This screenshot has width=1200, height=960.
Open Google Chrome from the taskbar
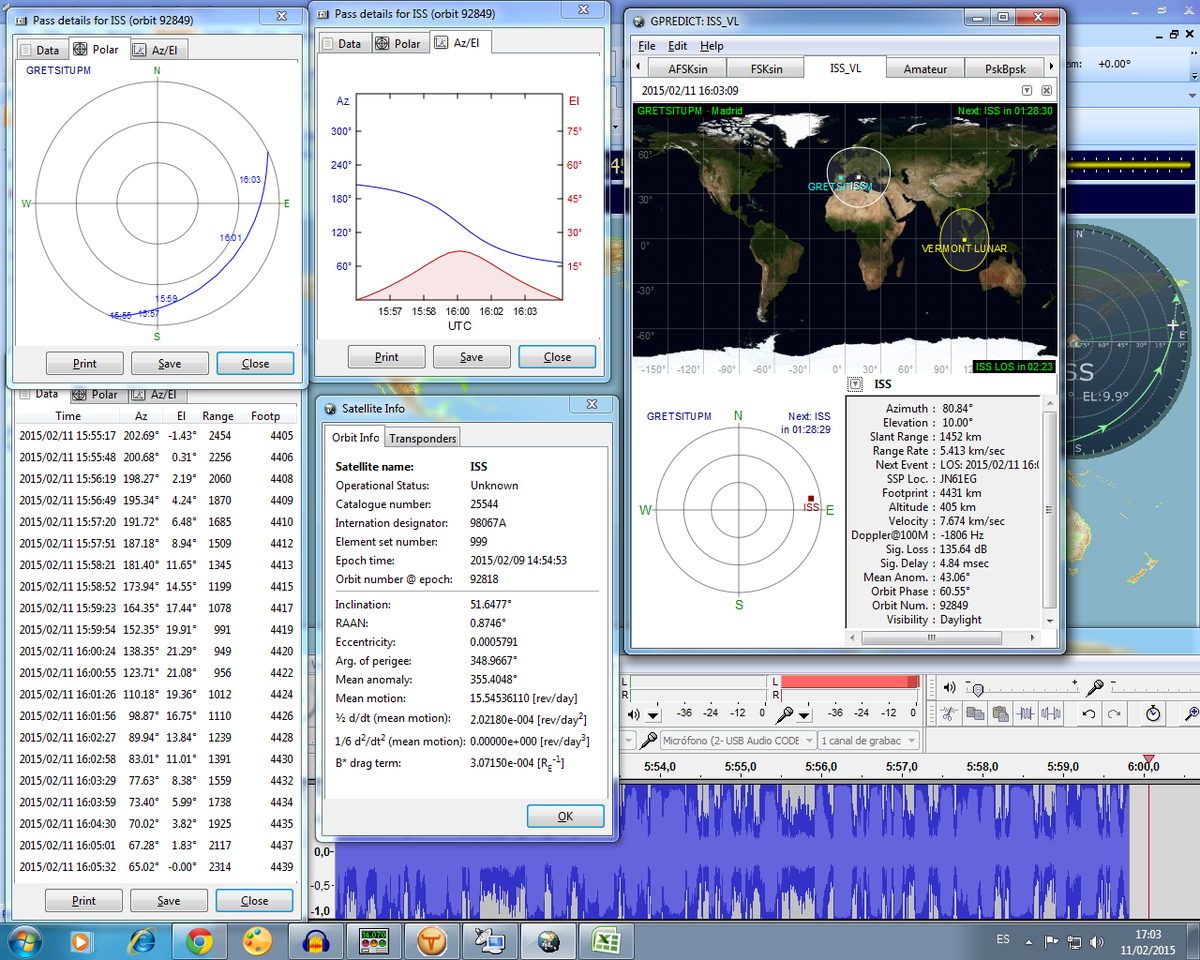tap(199, 941)
